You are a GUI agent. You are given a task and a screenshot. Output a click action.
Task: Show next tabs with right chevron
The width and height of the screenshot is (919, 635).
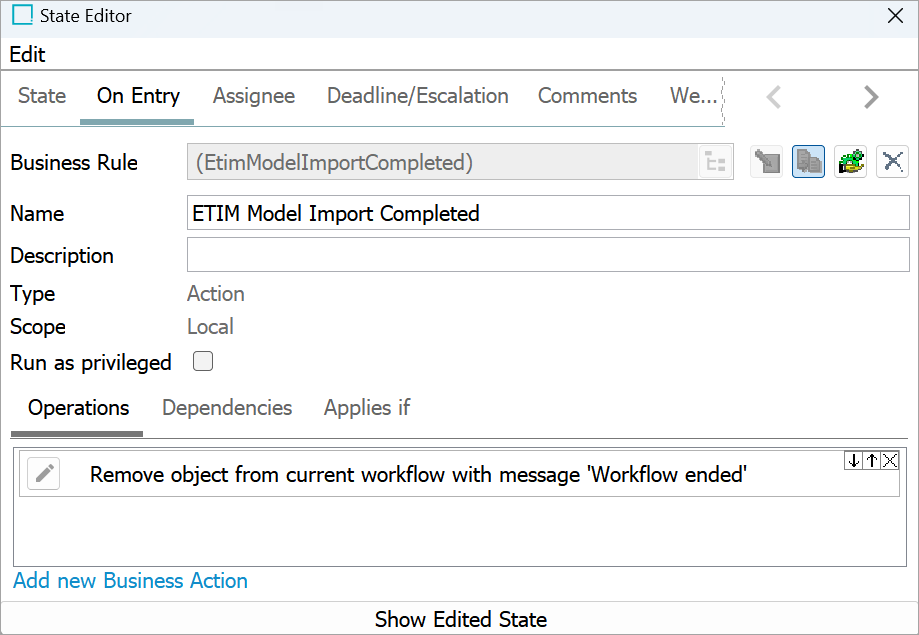coord(871,97)
